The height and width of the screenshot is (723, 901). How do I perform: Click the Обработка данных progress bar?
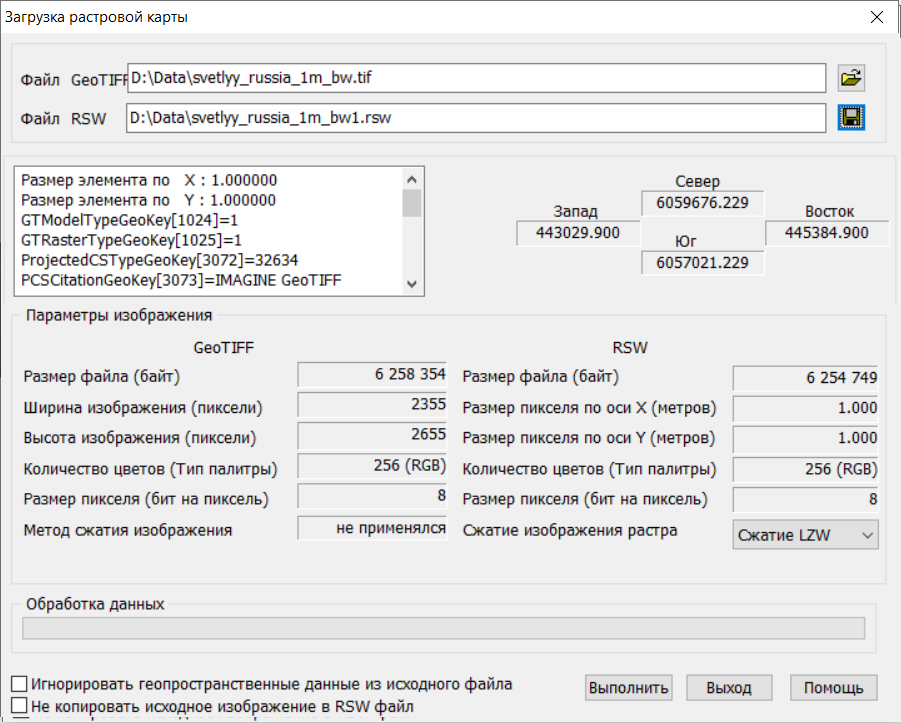[x=443, y=628]
